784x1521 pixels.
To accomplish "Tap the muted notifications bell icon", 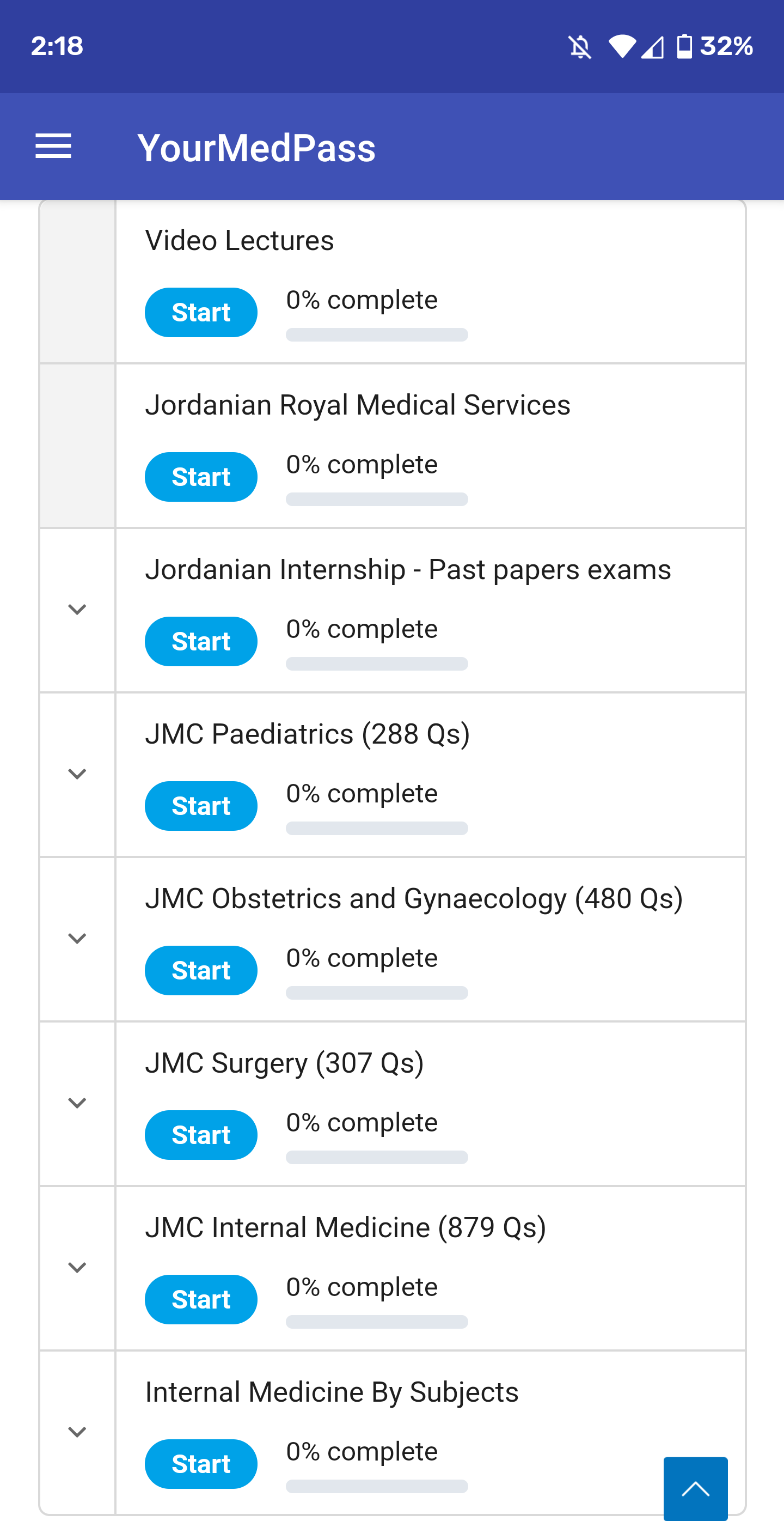I will [x=580, y=47].
